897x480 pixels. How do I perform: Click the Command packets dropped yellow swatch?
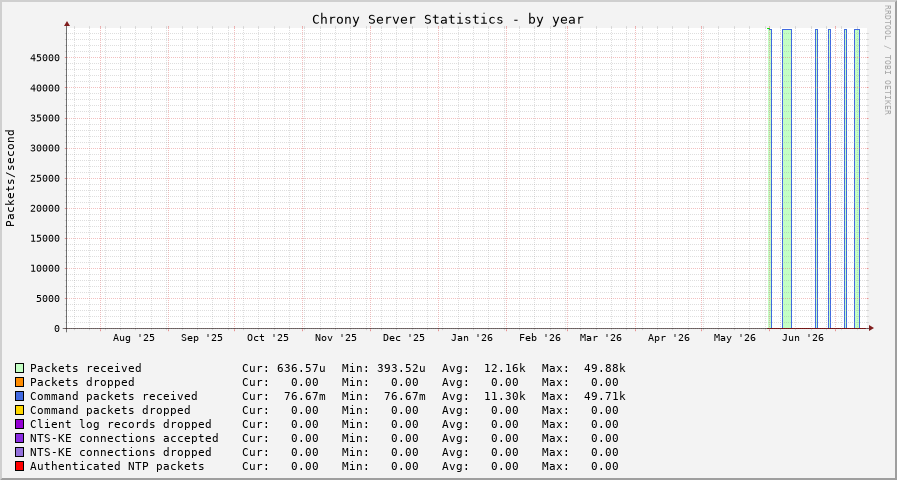coord(19,410)
